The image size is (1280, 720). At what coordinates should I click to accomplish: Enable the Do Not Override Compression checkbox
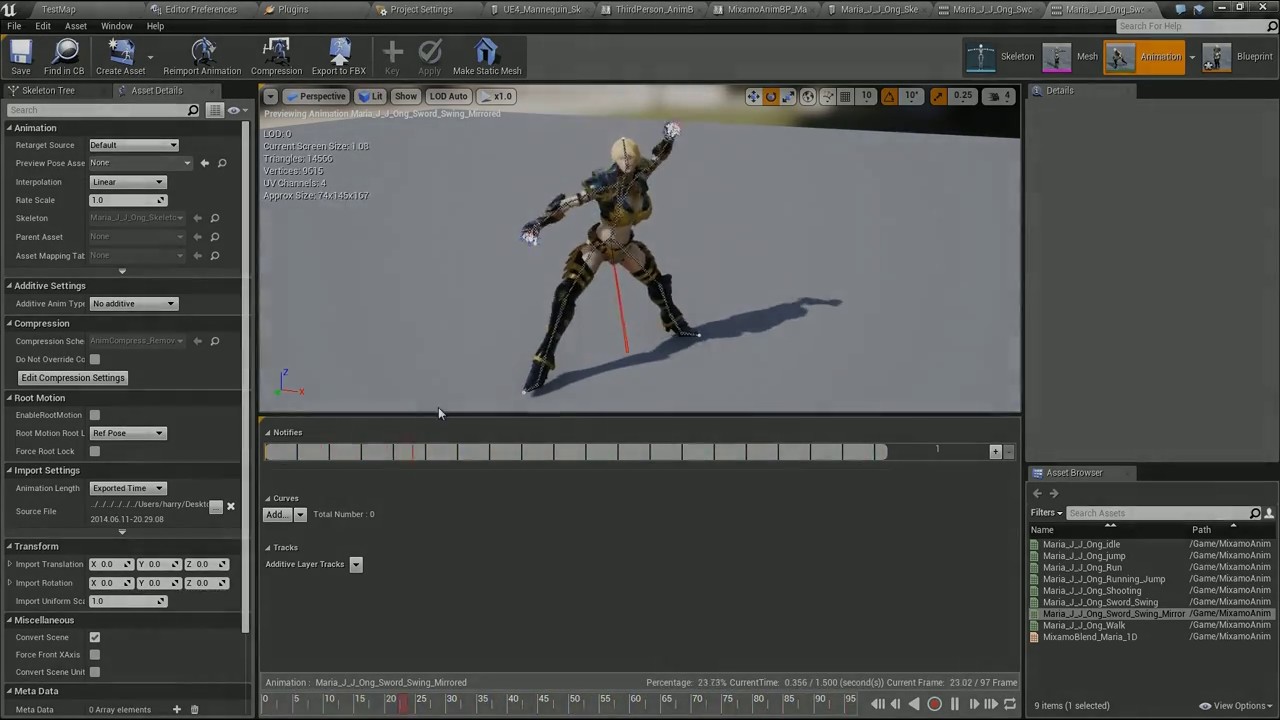(95, 360)
